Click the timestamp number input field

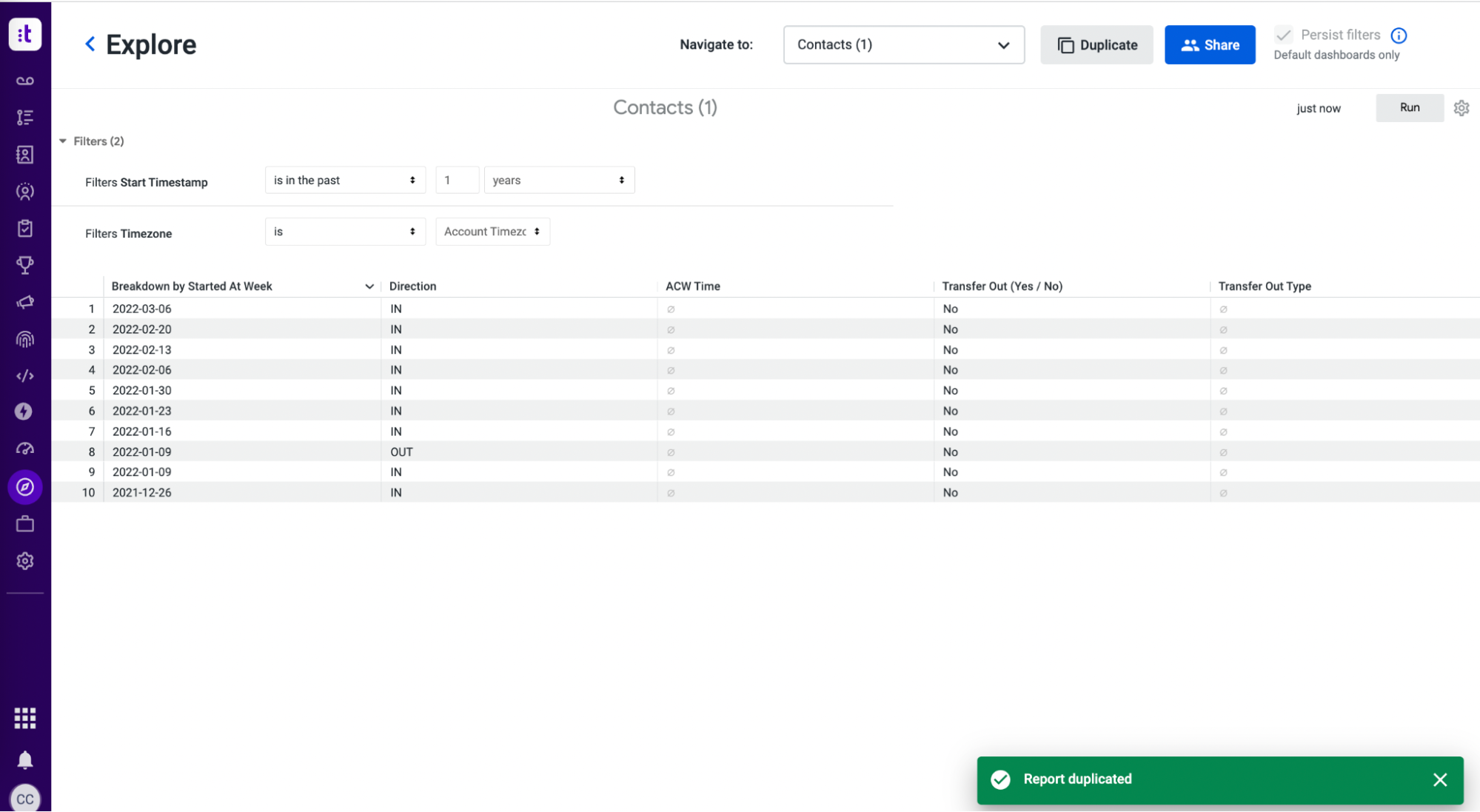click(457, 180)
